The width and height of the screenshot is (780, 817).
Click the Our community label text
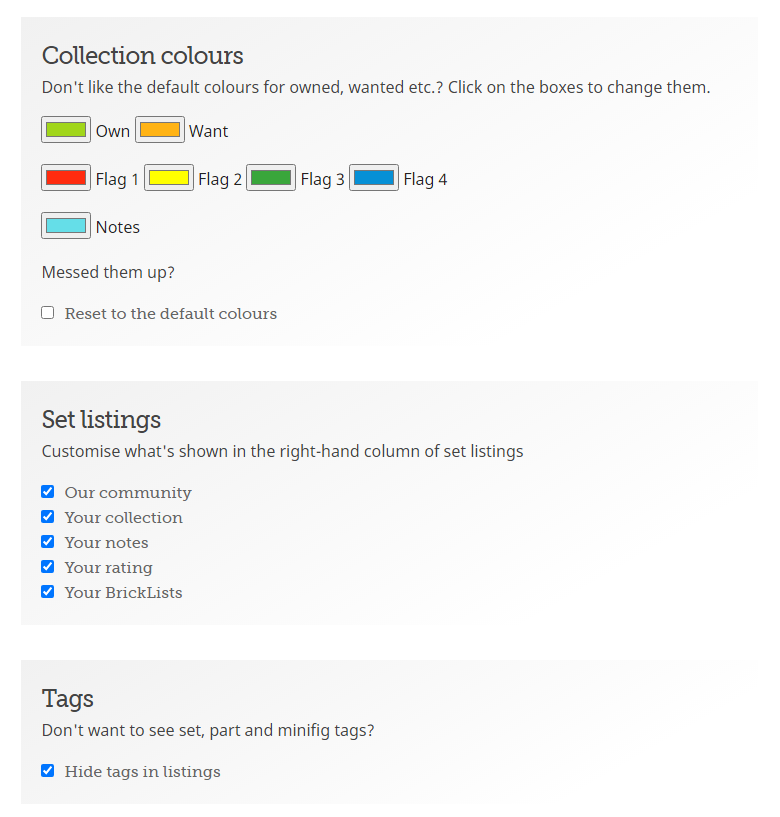(x=128, y=493)
